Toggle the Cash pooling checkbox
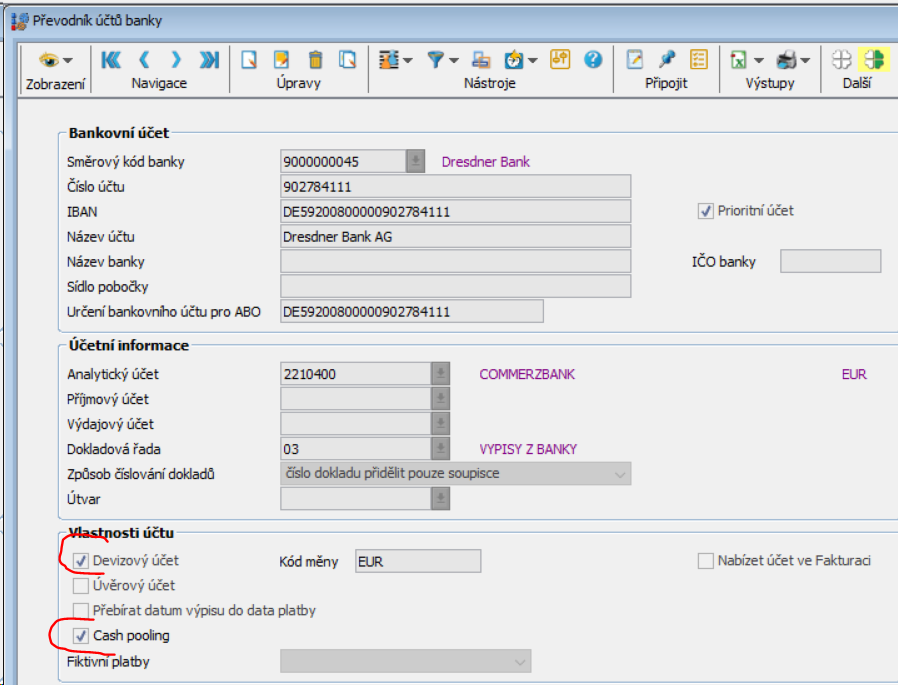The width and height of the screenshot is (898, 685). pos(81,635)
